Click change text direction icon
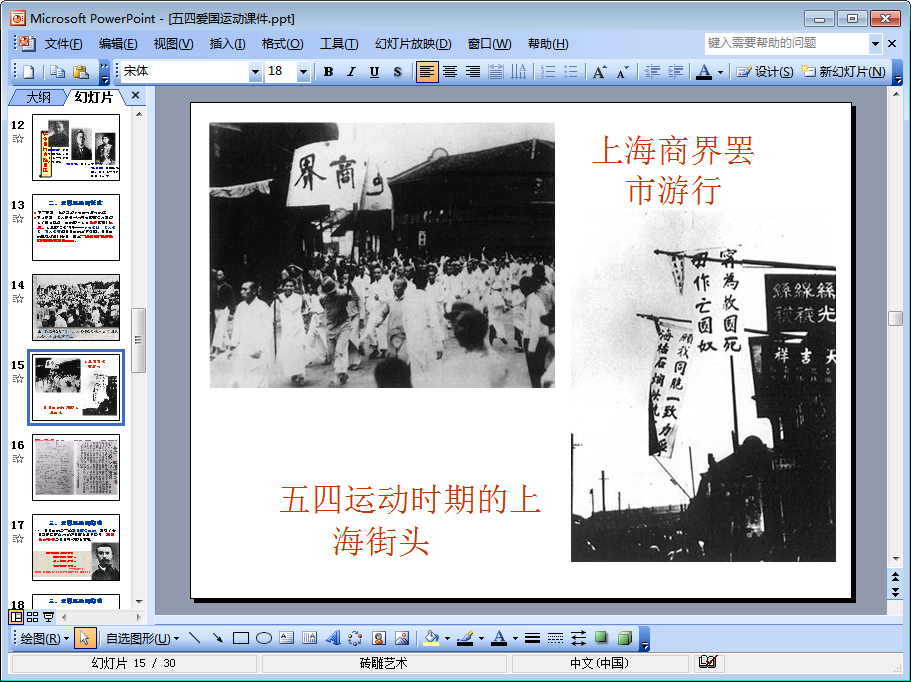Image resolution: width=911 pixels, height=682 pixels. click(x=518, y=72)
